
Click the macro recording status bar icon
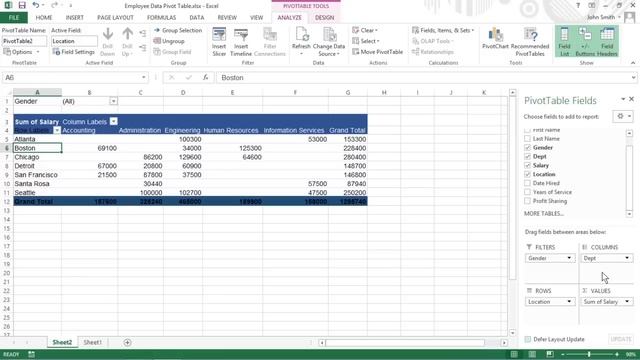pyautogui.click(x=31, y=354)
